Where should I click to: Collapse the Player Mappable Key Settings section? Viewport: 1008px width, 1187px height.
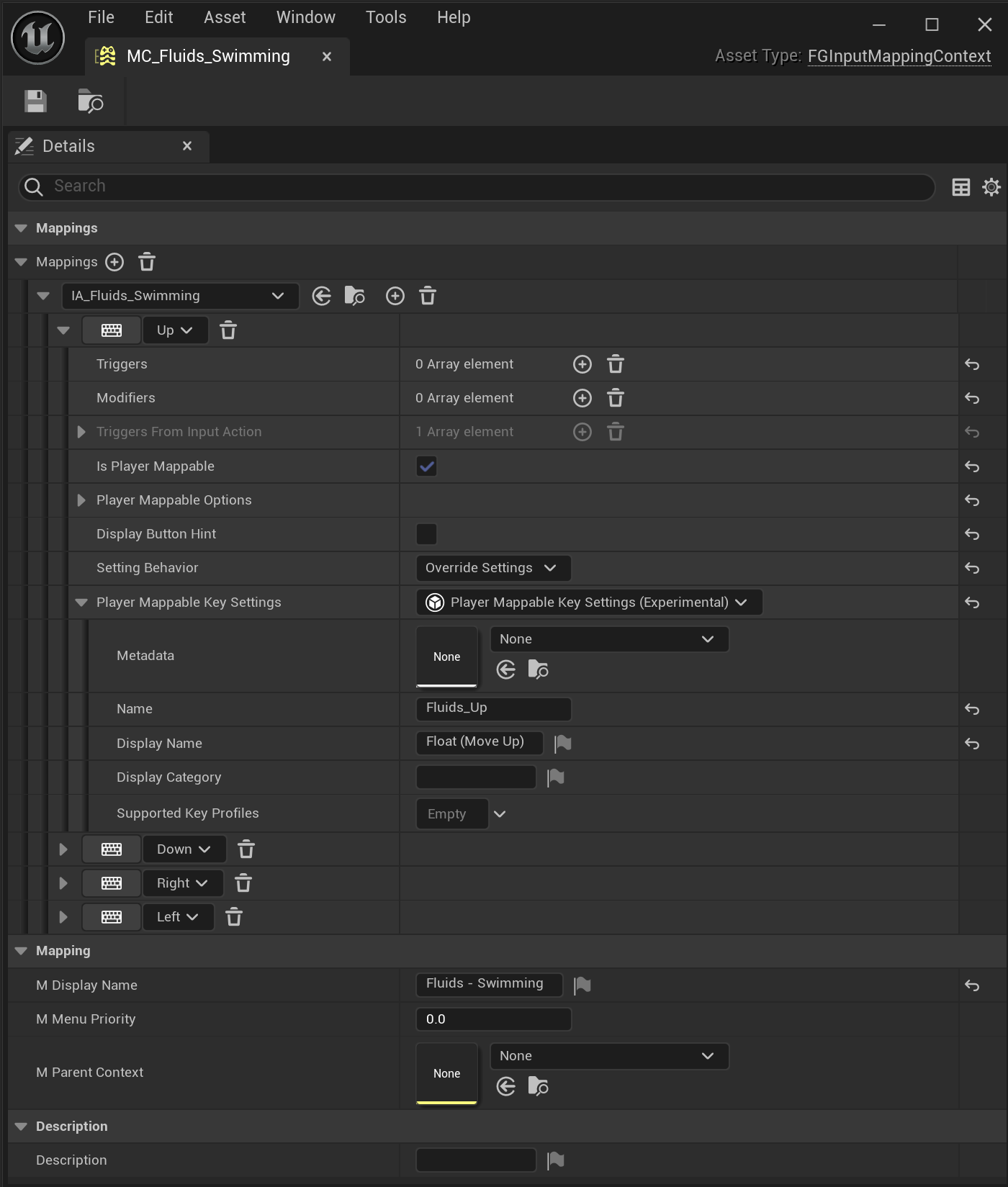[81, 602]
